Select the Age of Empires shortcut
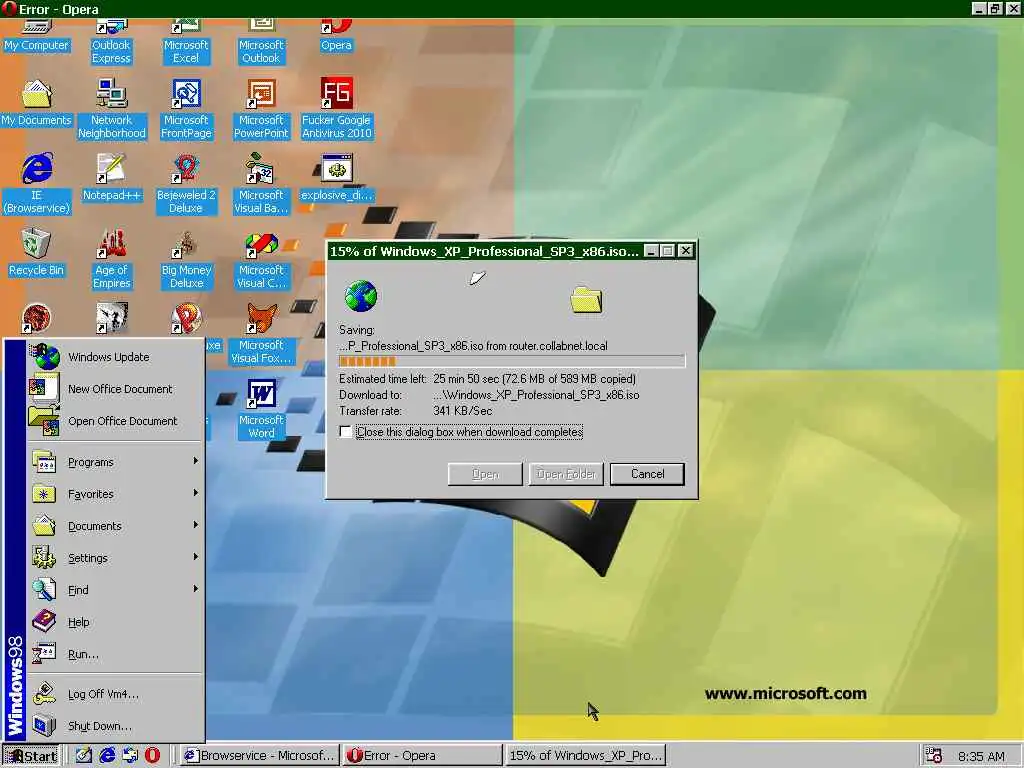Image resolution: width=1024 pixels, height=768 pixels. coord(112,259)
